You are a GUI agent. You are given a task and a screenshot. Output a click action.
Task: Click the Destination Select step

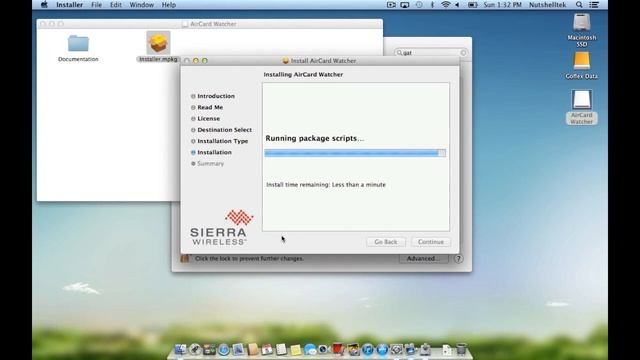pos(224,130)
